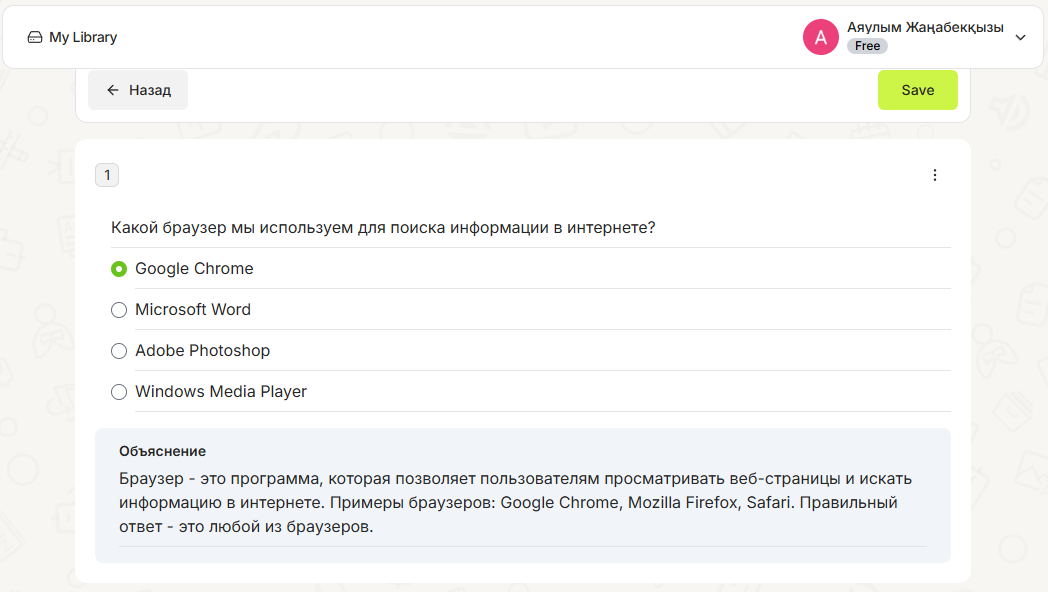Click the left arrow icon beside Назад
The height and width of the screenshot is (592, 1048).
click(113, 90)
